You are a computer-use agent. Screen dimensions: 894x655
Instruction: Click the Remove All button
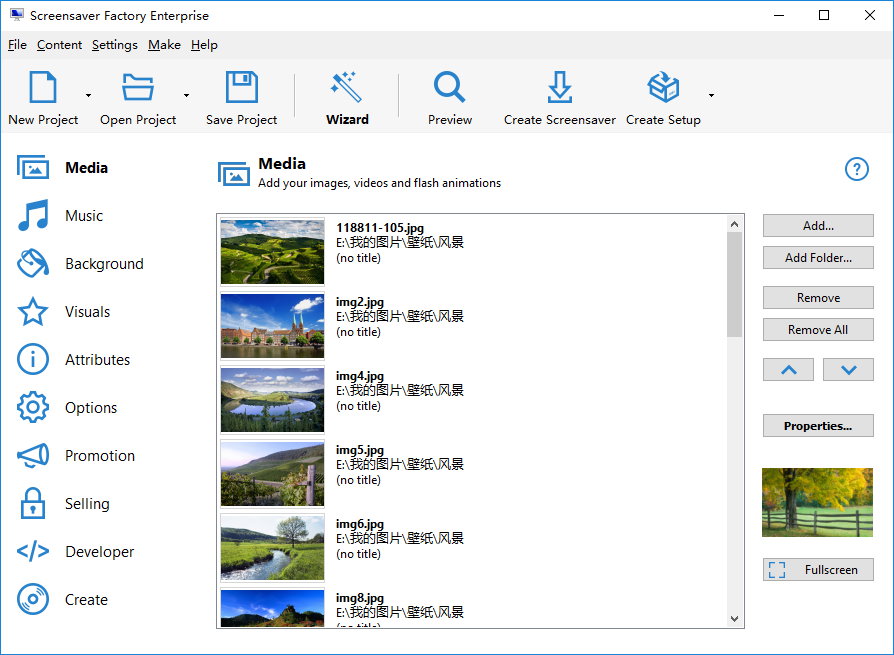[x=818, y=329]
